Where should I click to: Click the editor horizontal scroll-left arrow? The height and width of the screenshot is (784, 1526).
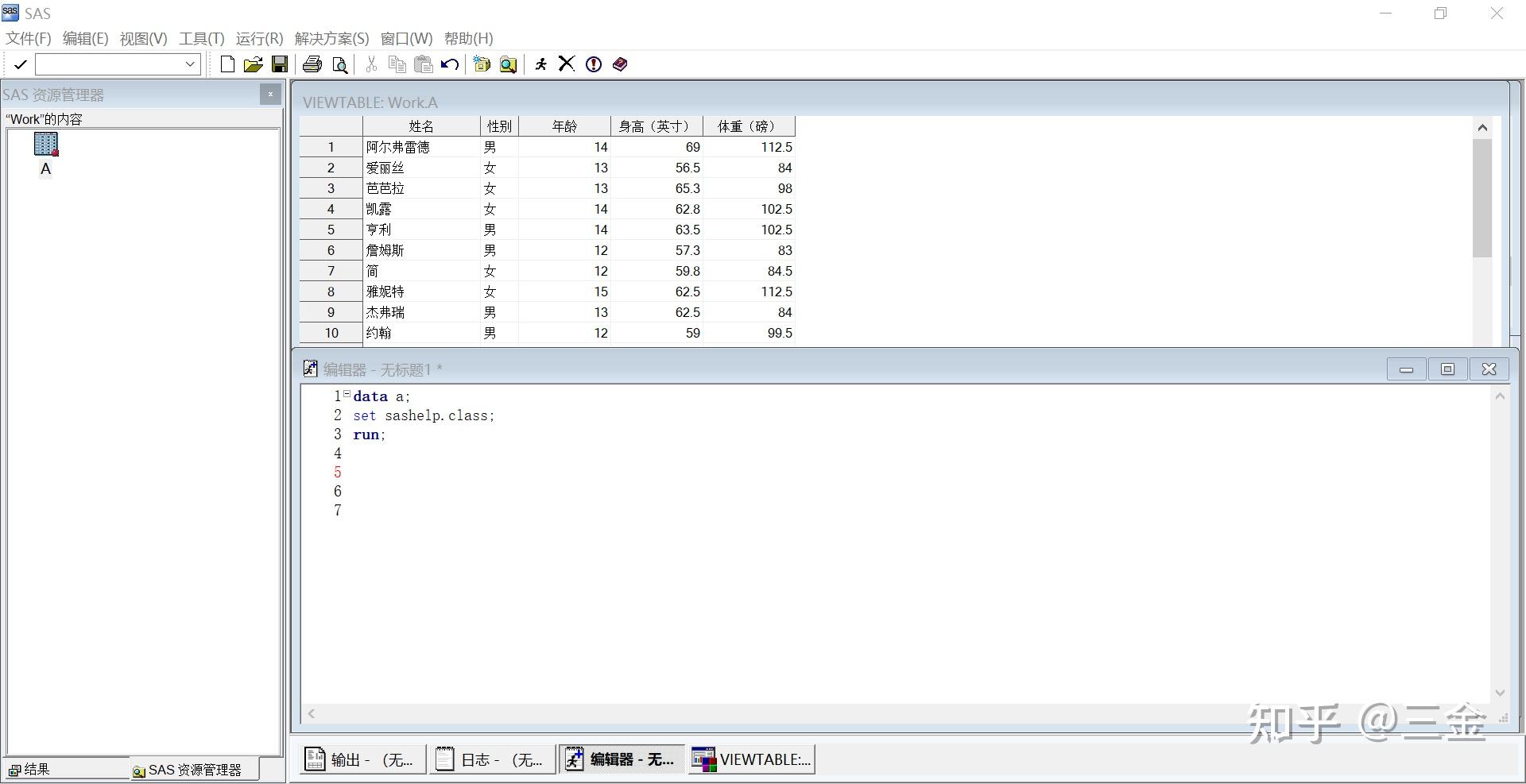[312, 714]
